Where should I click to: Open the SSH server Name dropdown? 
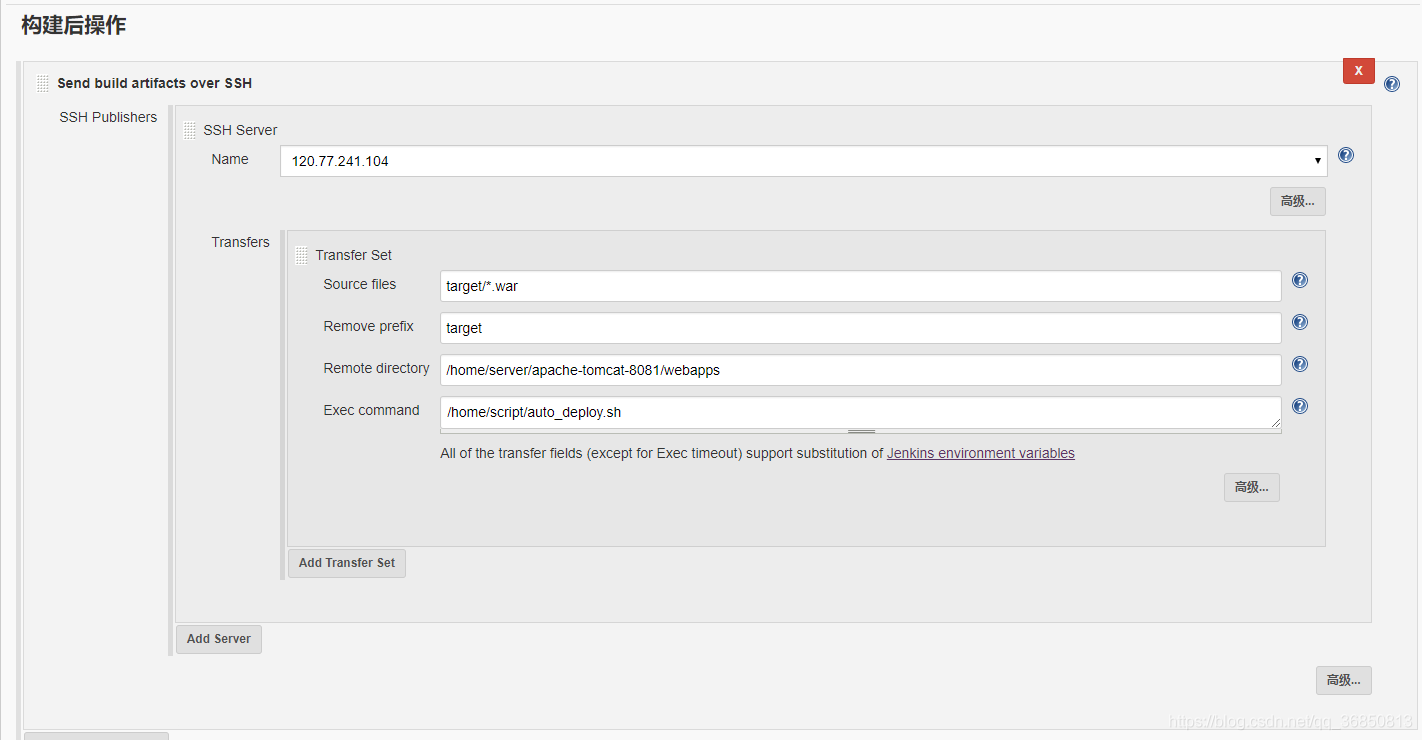click(x=804, y=161)
